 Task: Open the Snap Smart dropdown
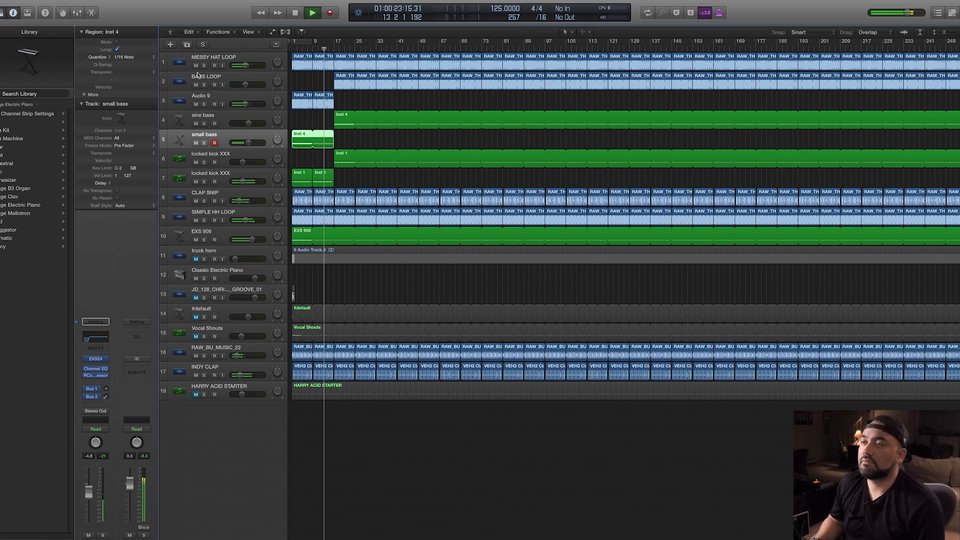pyautogui.click(x=812, y=32)
